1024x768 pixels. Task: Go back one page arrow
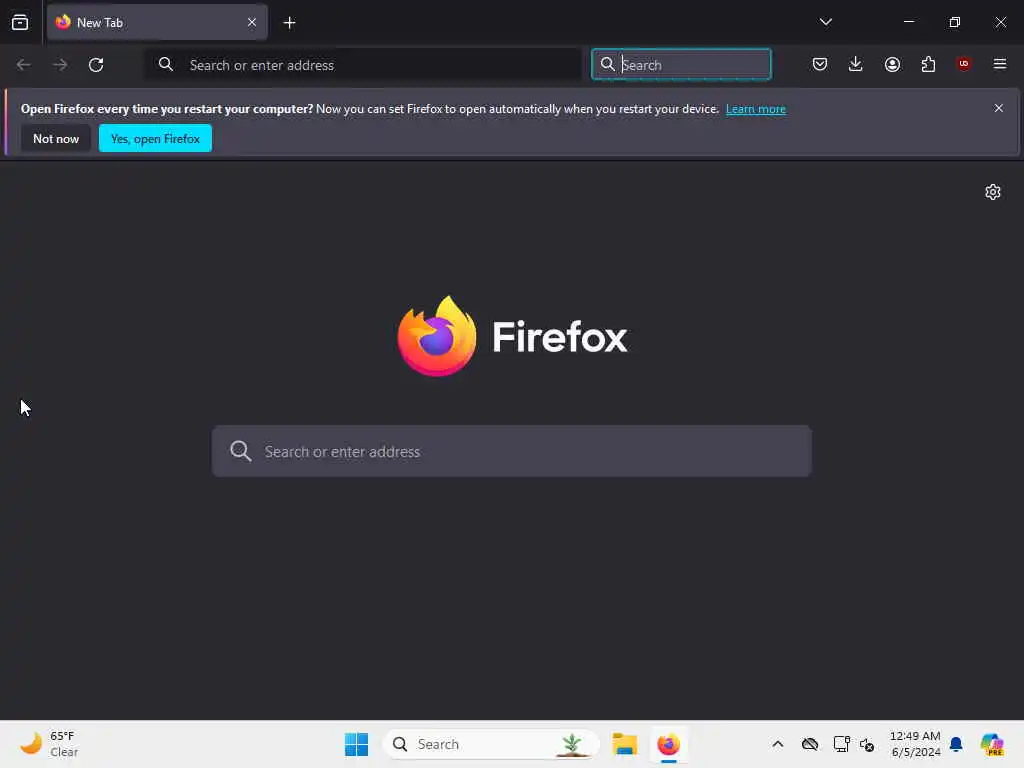24,65
